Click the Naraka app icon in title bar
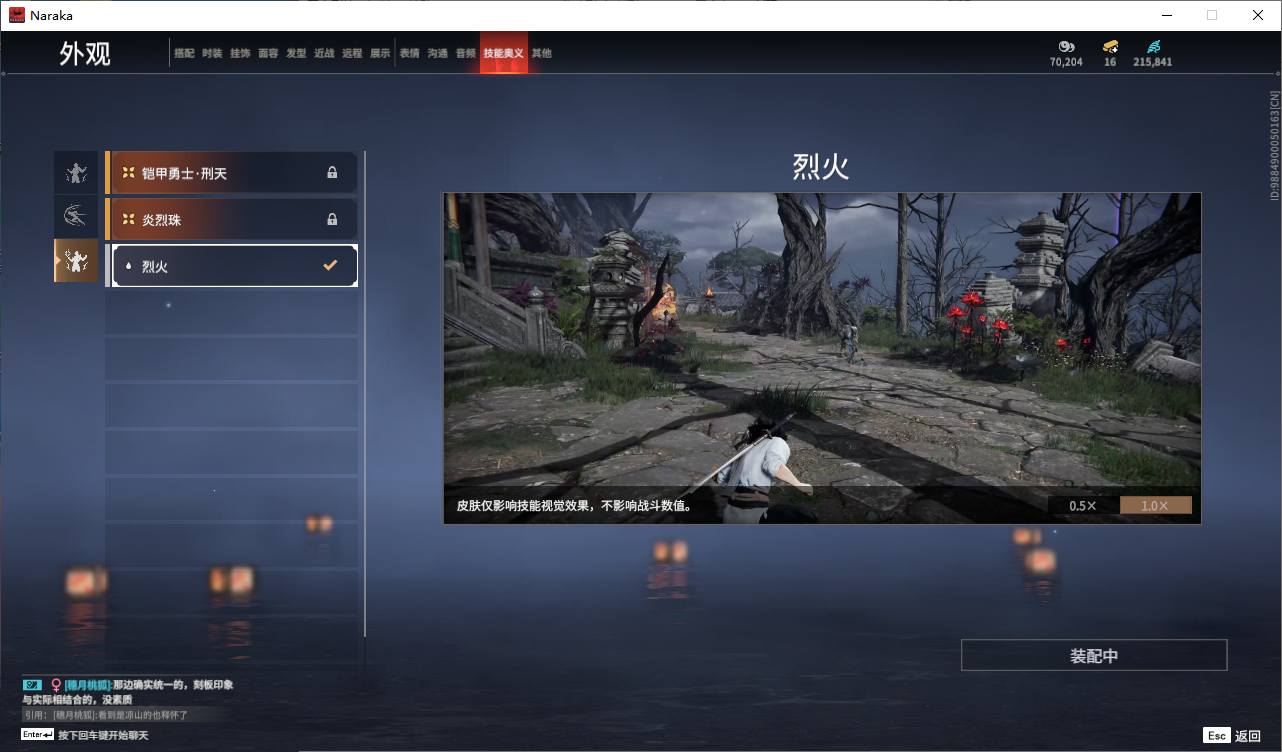The width and height of the screenshot is (1282, 752). point(17,15)
